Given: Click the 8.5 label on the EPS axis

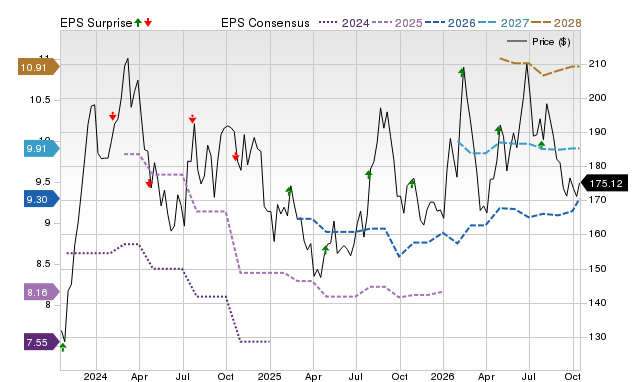Looking at the screenshot, I should click(43, 264).
